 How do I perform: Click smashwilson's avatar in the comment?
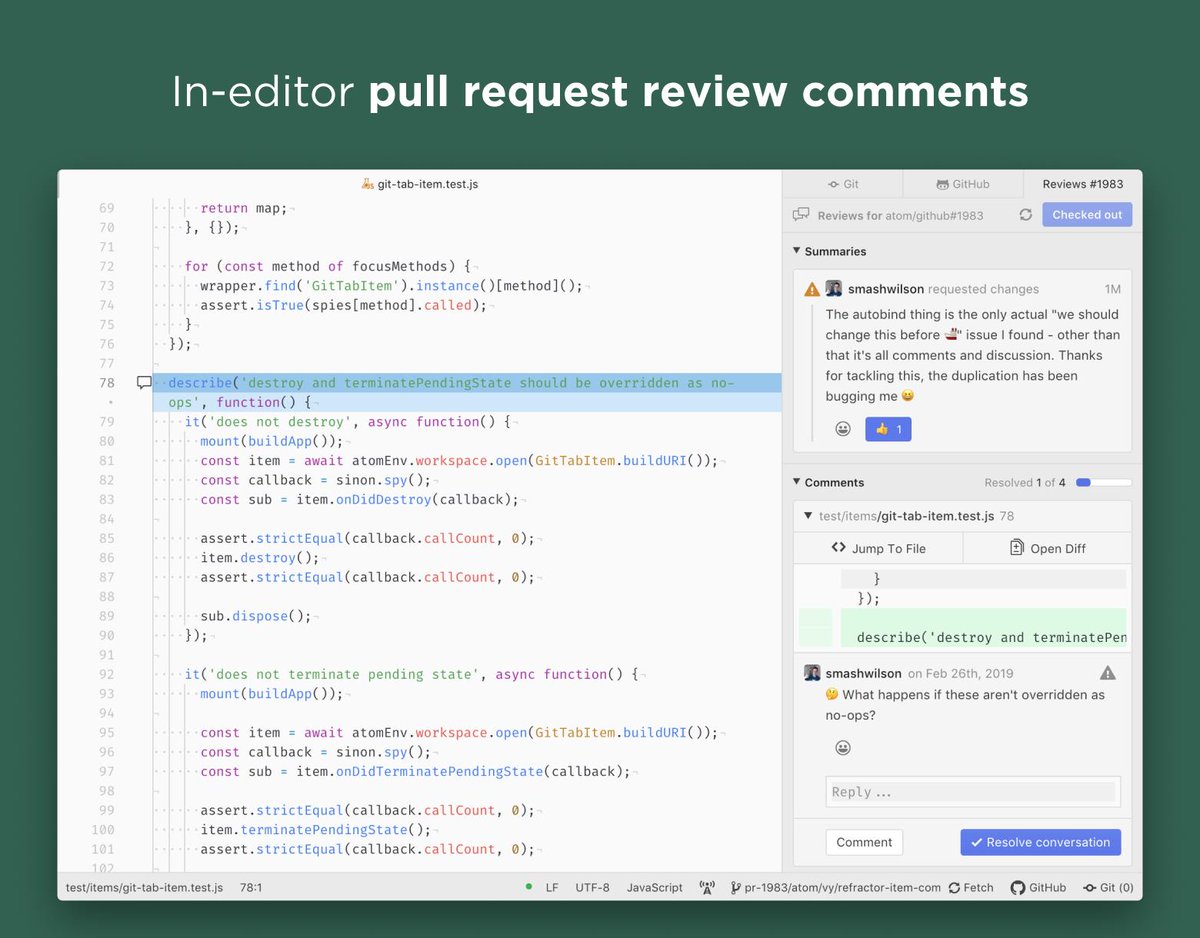tap(812, 673)
